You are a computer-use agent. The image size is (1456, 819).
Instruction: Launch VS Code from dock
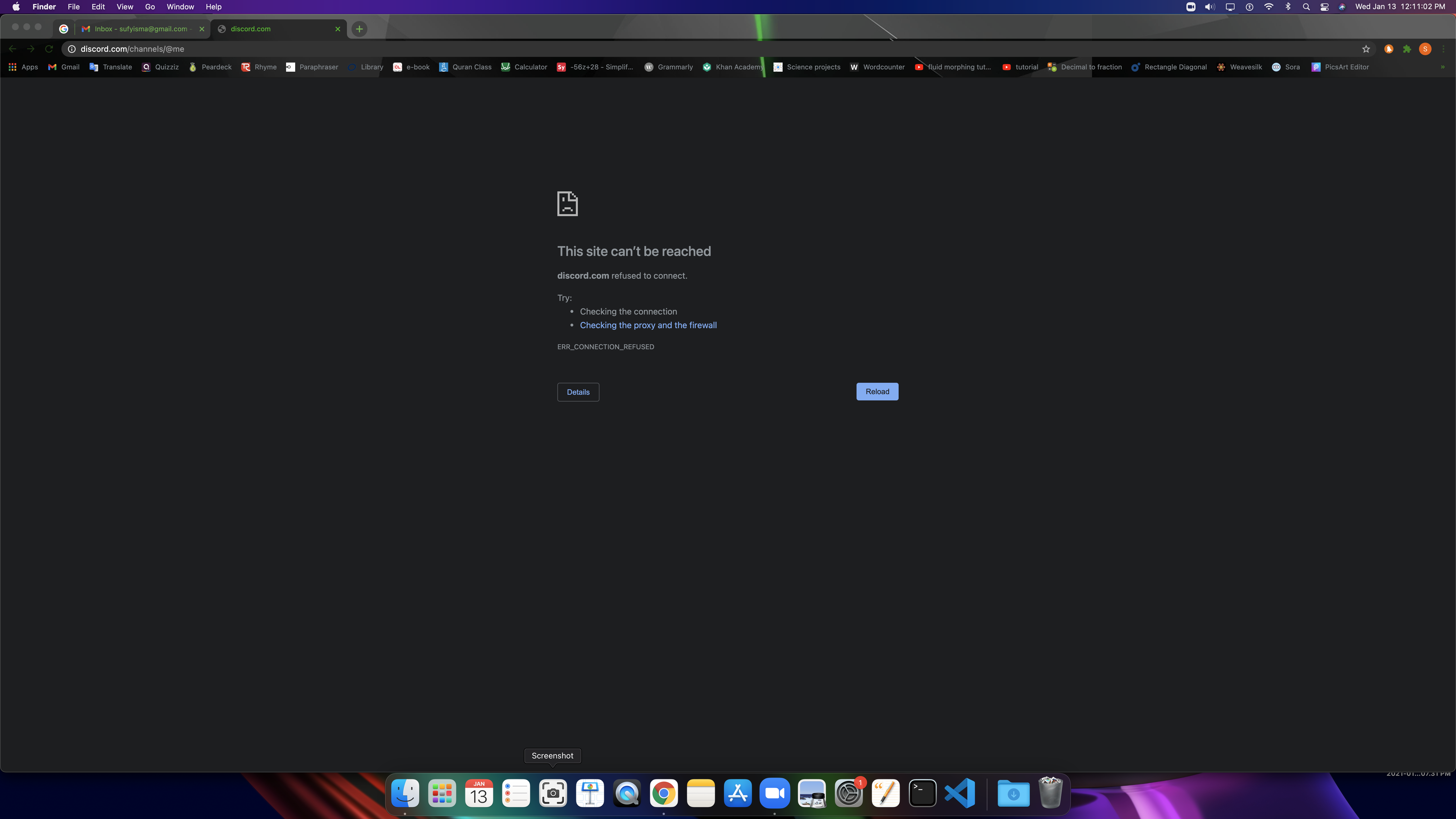click(x=959, y=793)
